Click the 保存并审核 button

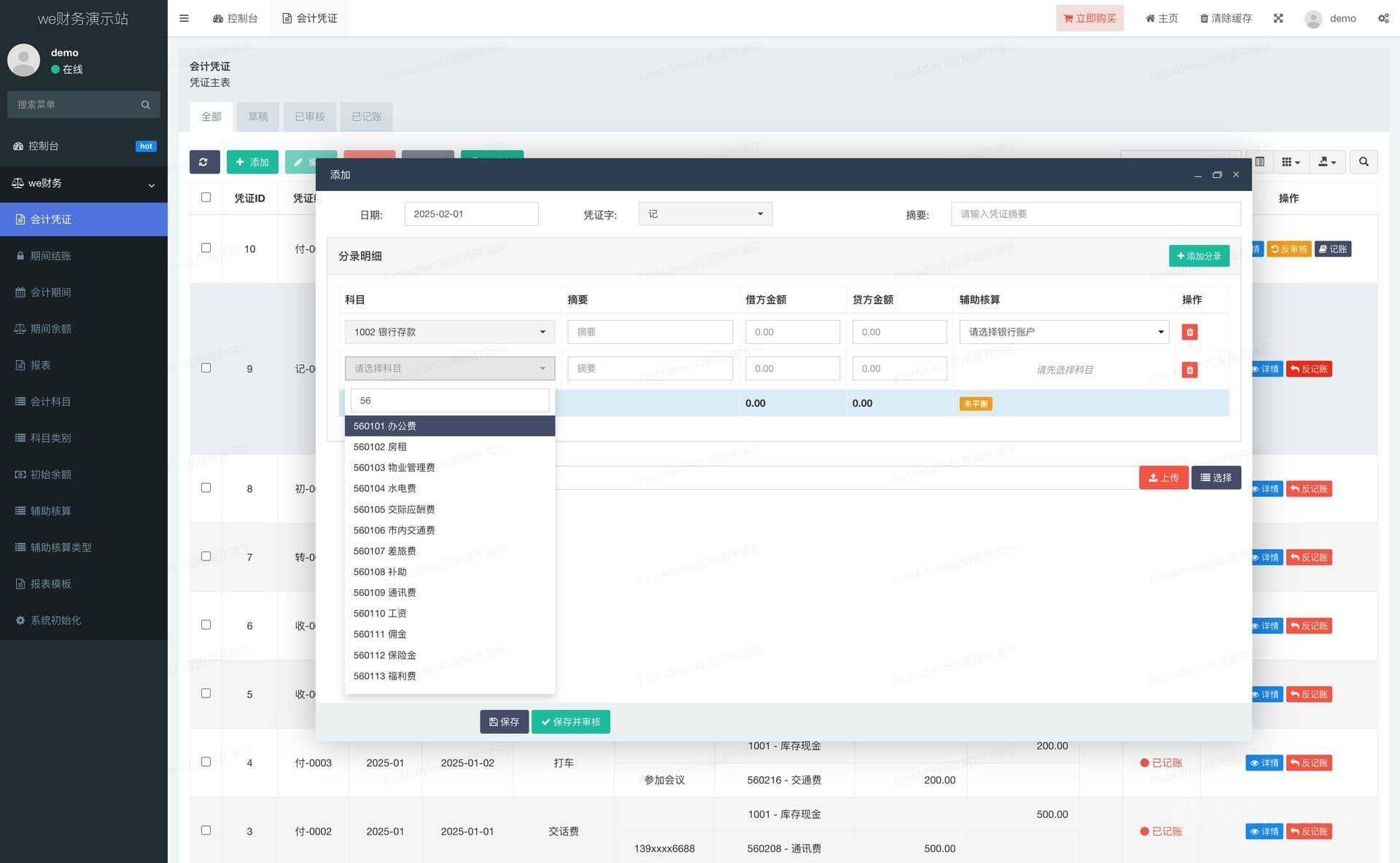tap(570, 722)
